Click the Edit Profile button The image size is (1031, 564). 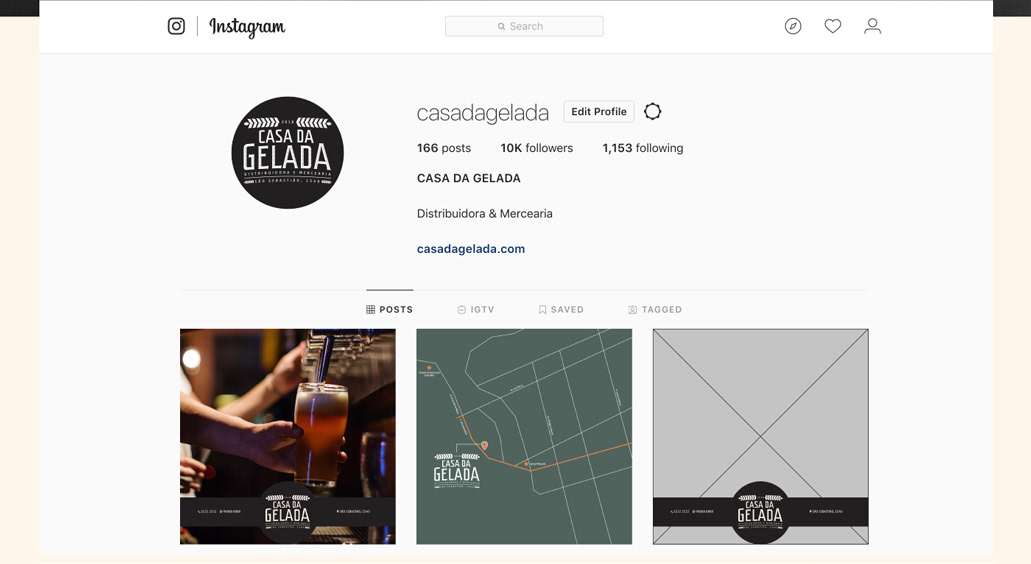click(599, 112)
